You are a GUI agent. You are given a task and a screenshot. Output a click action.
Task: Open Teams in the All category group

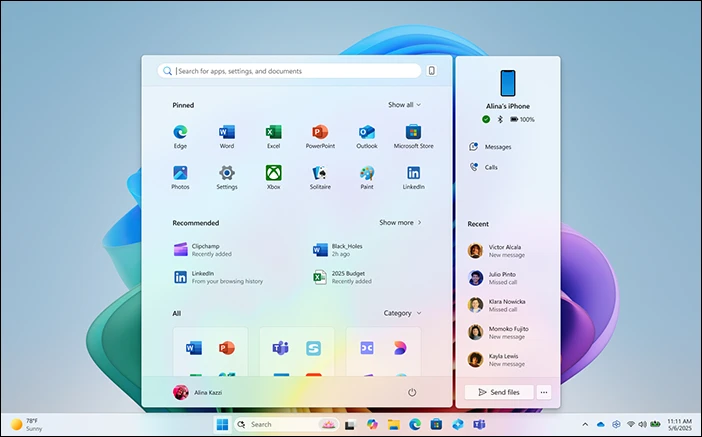tap(281, 348)
